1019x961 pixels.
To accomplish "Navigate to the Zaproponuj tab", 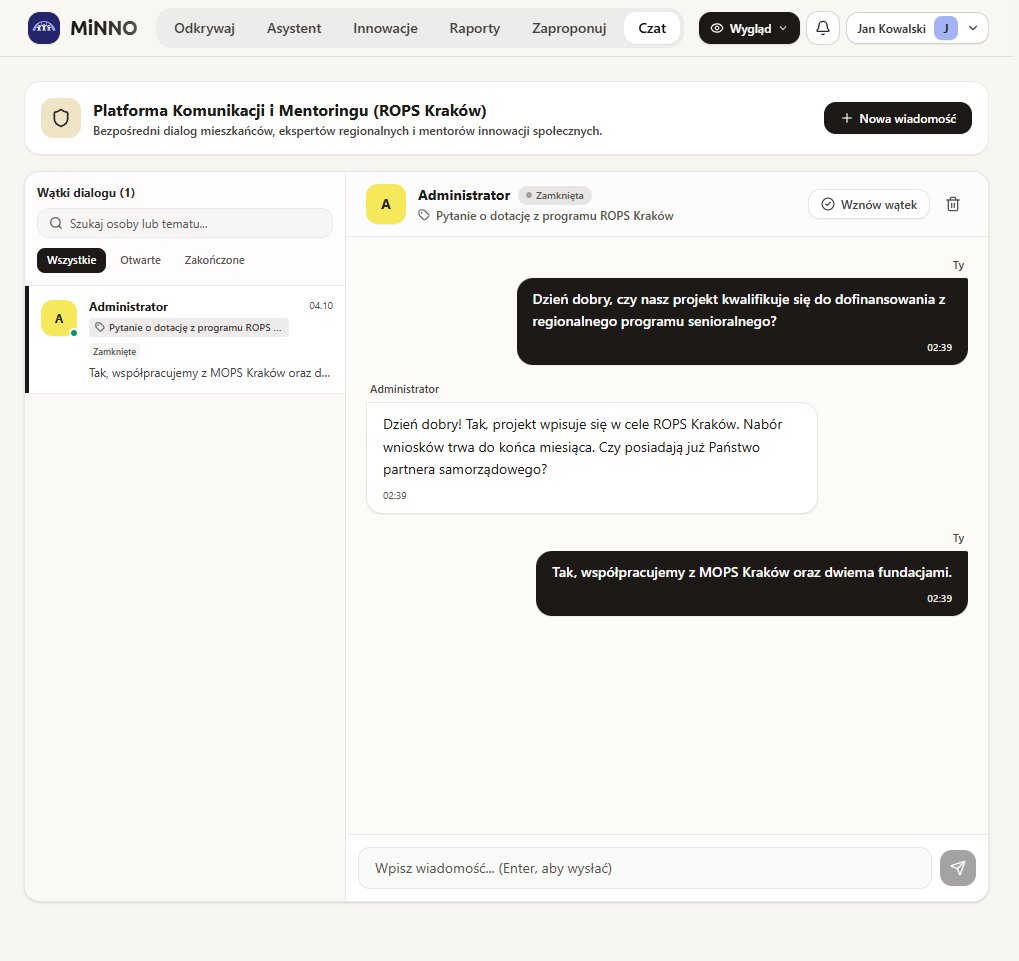I will 569,28.
